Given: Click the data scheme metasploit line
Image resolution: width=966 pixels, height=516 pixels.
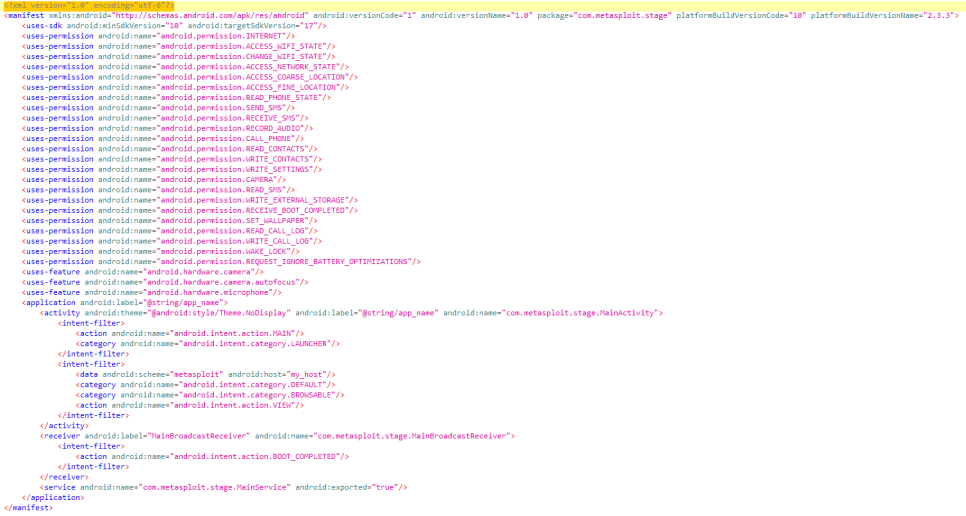Looking at the screenshot, I should pyautogui.click(x=206, y=375).
